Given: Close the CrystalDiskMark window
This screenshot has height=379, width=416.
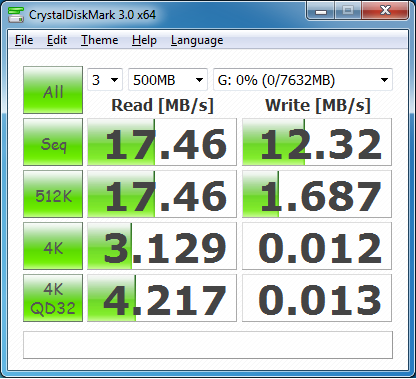Looking at the screenshot, I should click(385, 11).
